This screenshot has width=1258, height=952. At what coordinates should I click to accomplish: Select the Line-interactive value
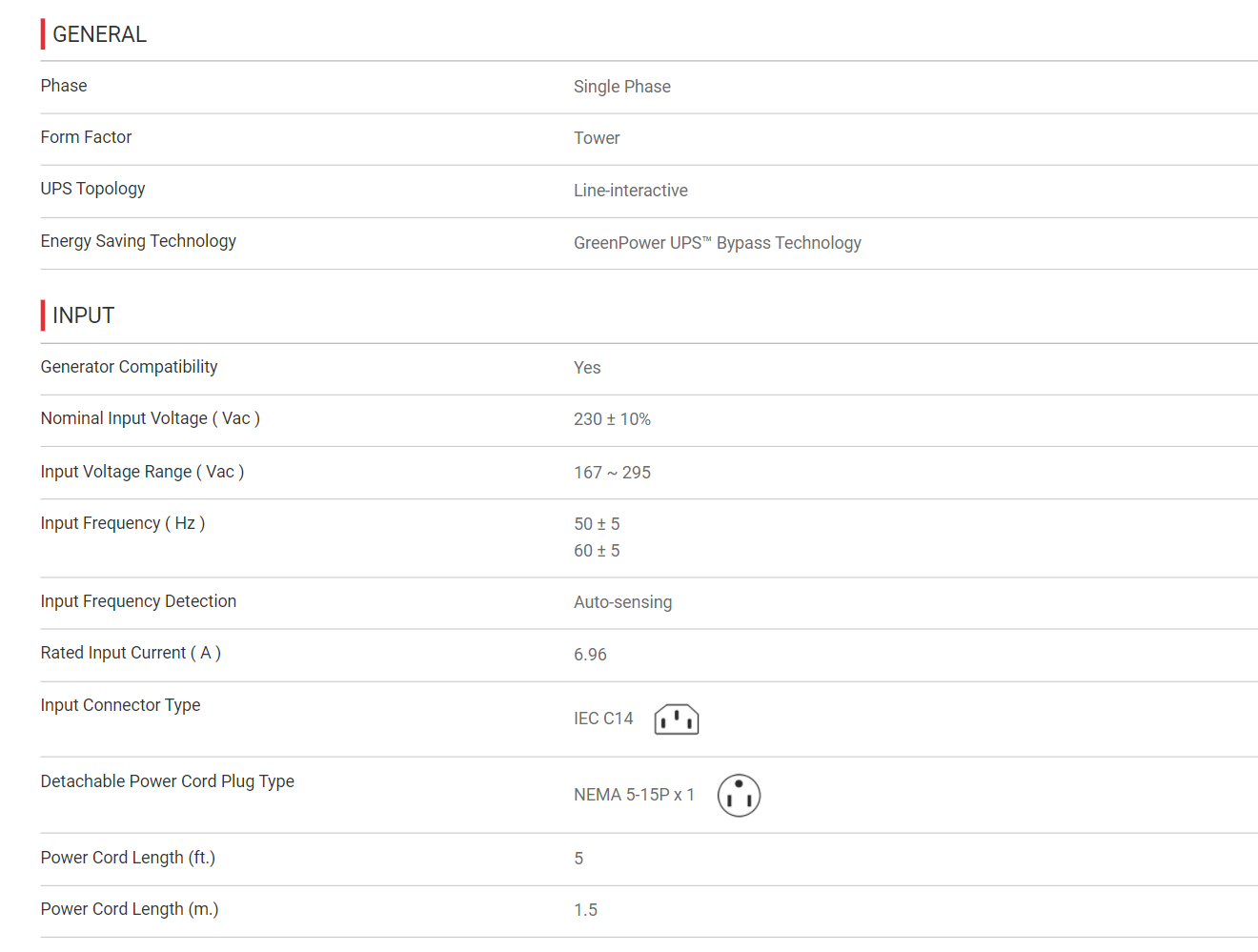(x=631, y=191)
